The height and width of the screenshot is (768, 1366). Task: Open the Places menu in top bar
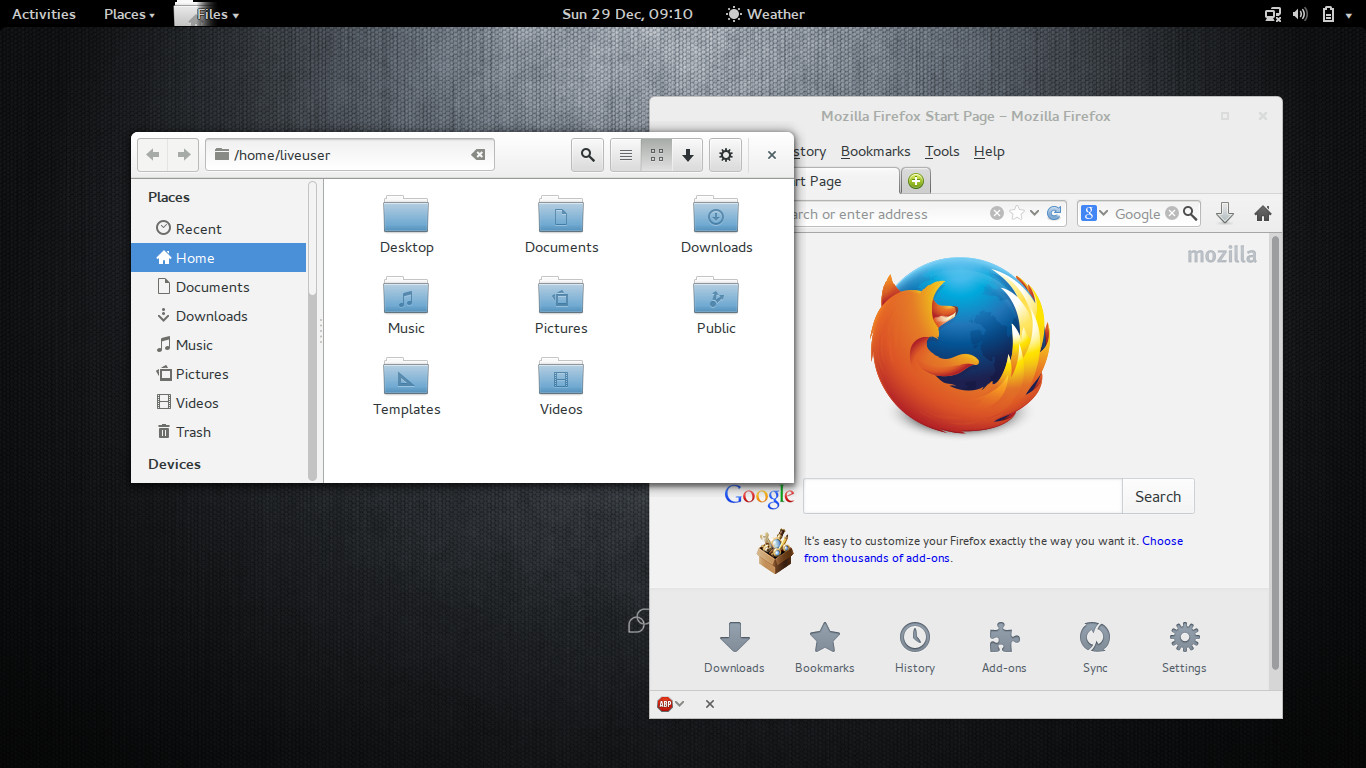(x=129, y=14)
